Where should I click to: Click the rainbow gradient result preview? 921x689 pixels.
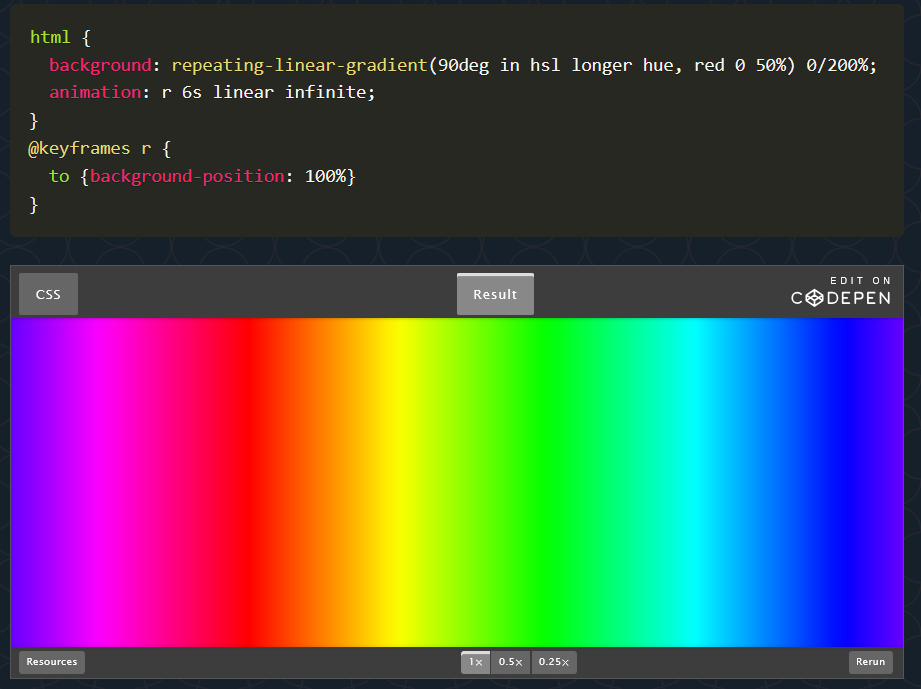457,482
